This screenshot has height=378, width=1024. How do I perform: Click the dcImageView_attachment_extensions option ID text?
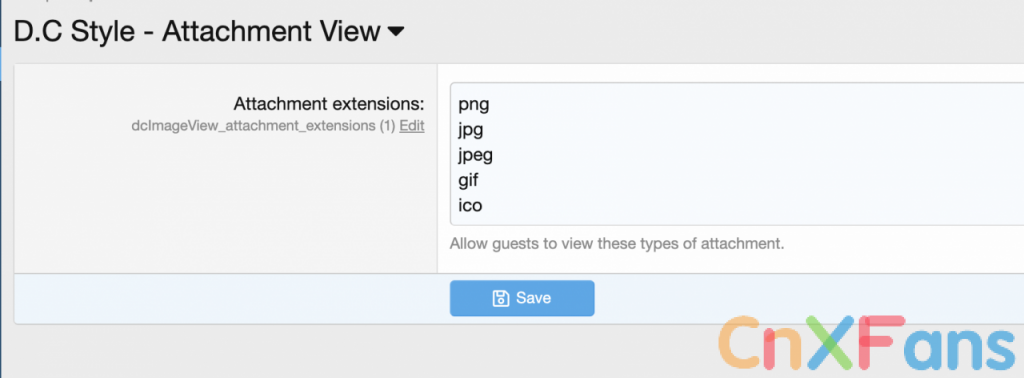tap(253, 126)
